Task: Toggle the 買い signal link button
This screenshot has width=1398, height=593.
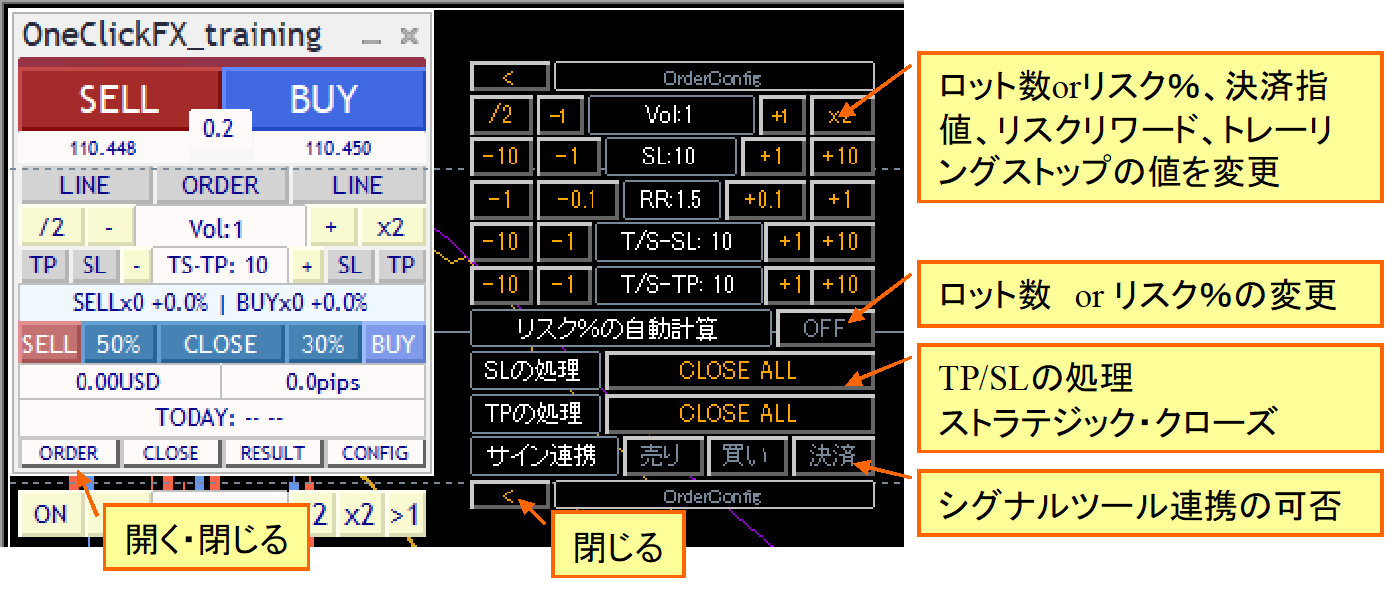Action: pyautogui.click(x=746, y=456)
